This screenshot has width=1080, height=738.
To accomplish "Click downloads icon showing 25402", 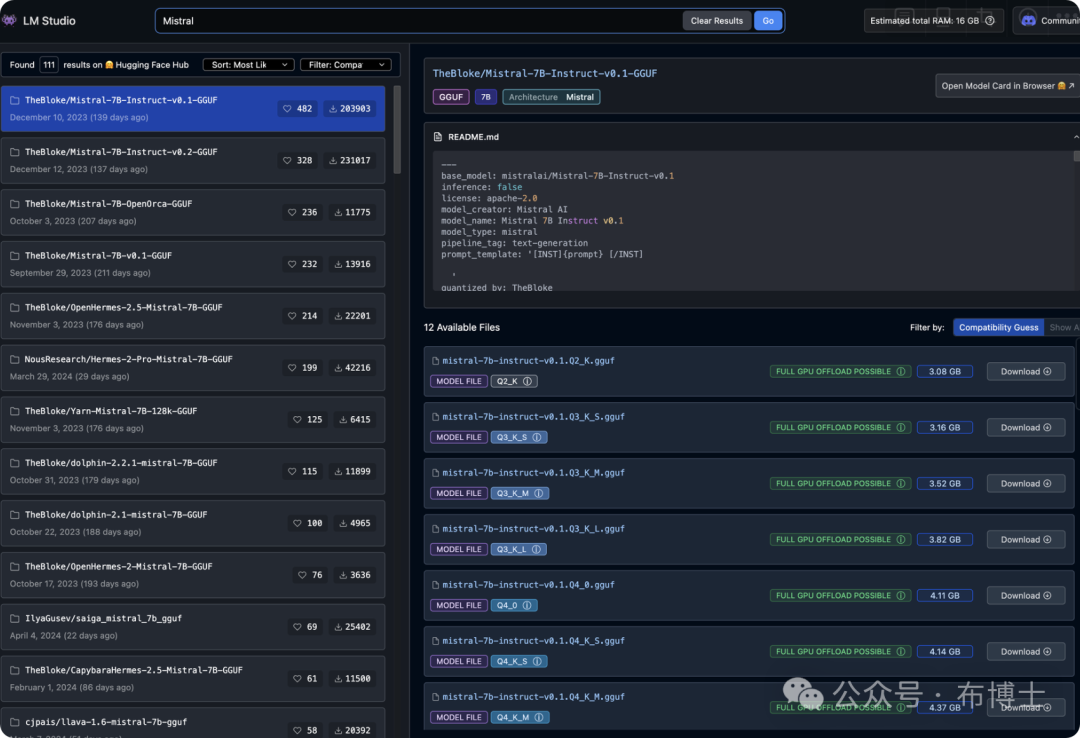I will tap(338, 627).
